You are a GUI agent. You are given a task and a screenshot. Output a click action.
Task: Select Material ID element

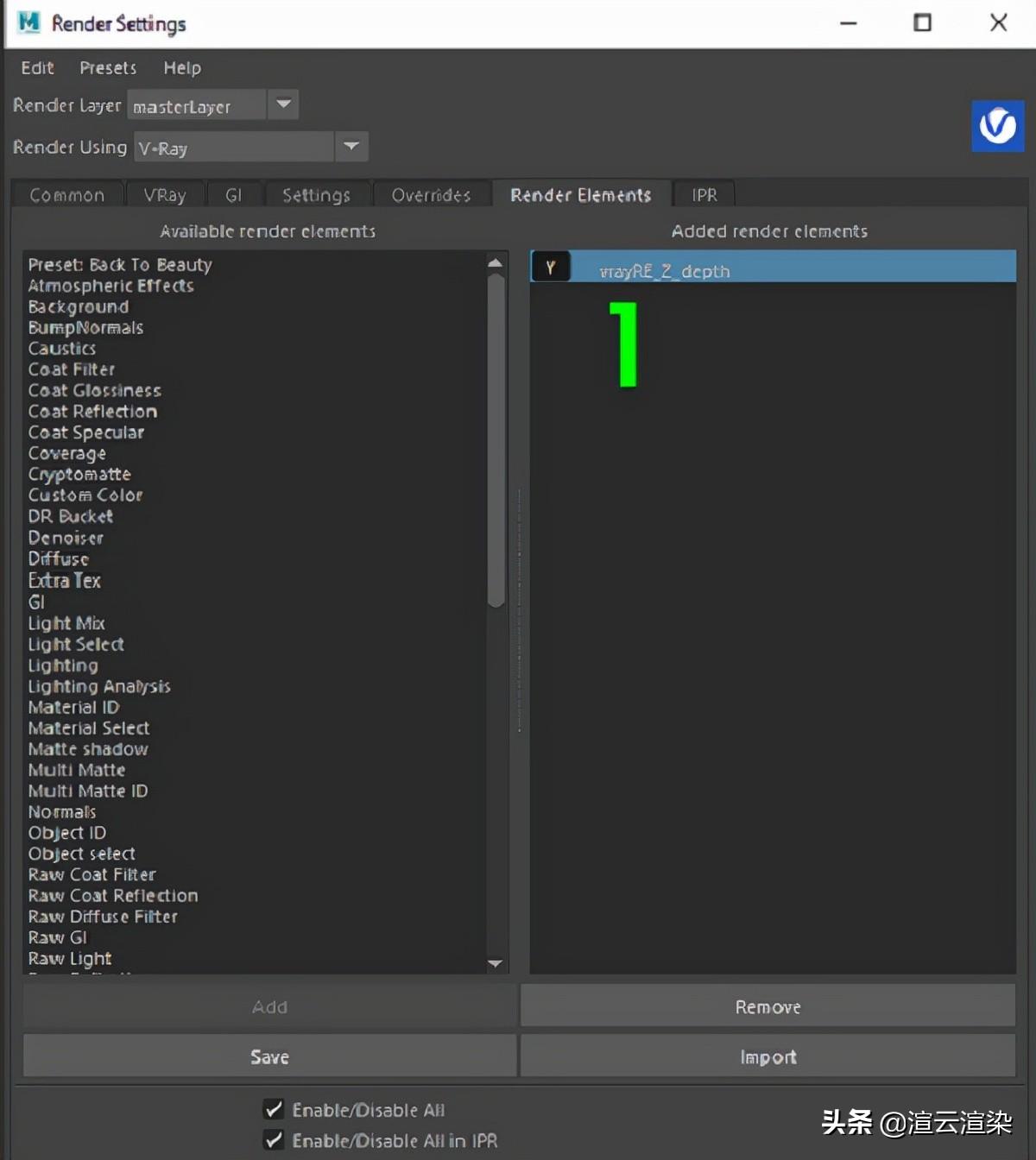click(x=73, y=707)
